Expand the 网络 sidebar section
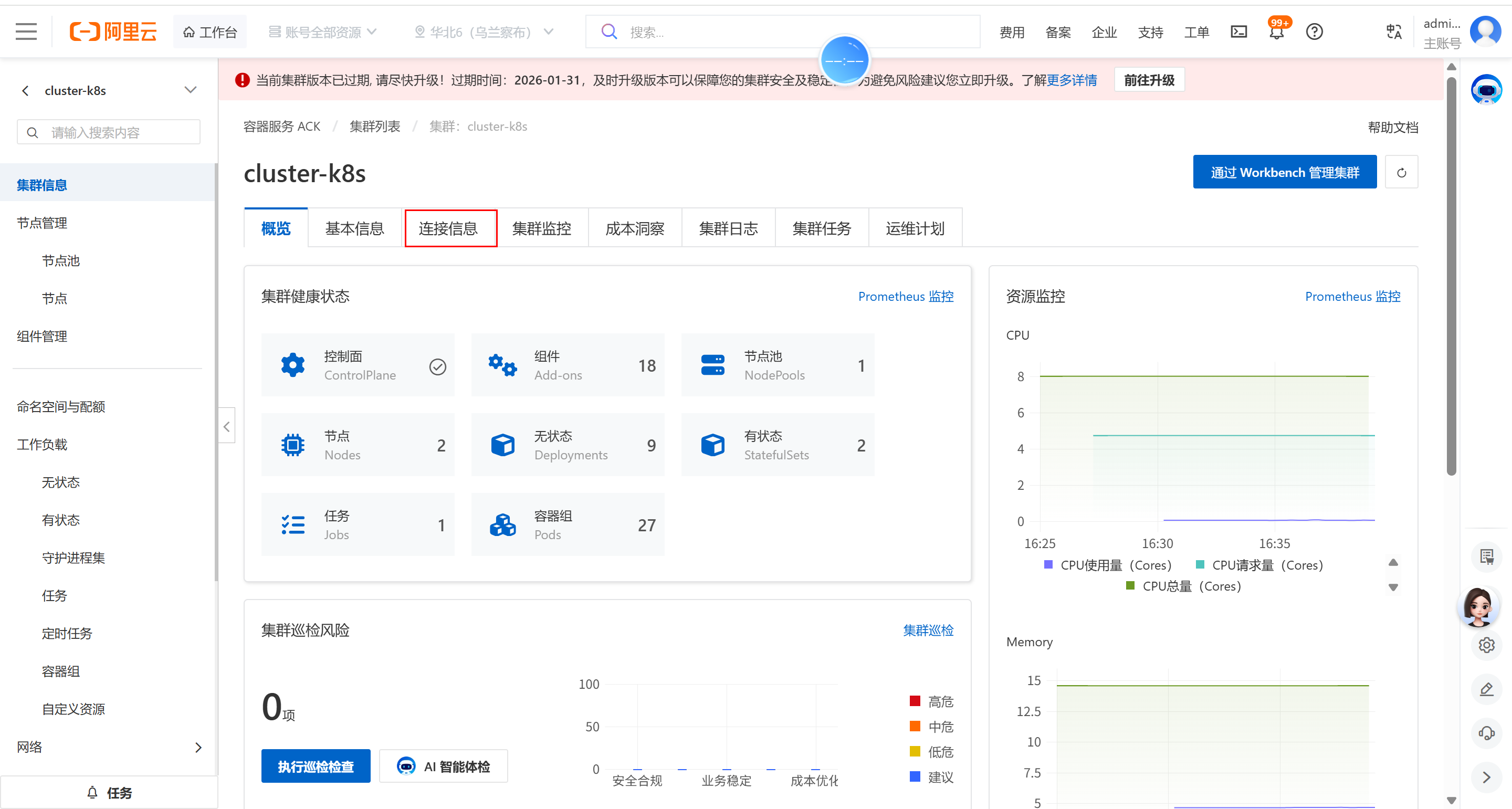This screenshot has width=1512, height=809. [x=198, y=748]
